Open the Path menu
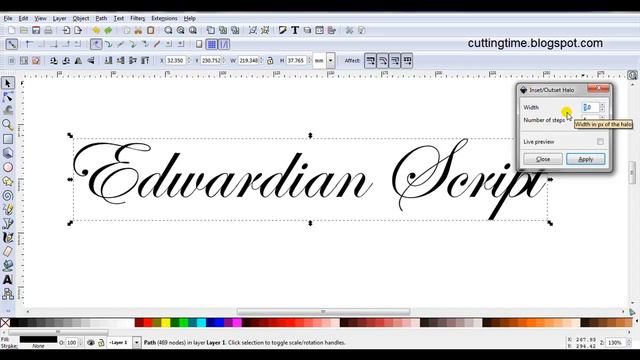The image size is (640, 360). point(101,18)
